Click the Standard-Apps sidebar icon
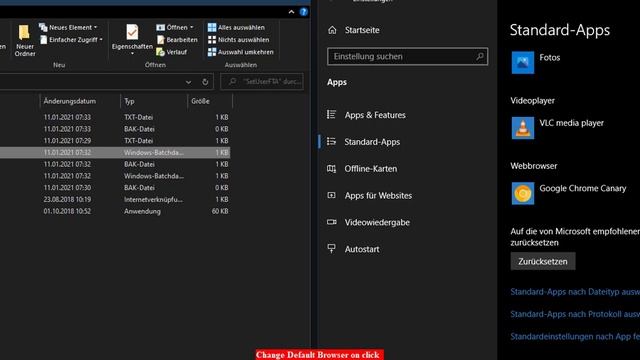Screen dimensions: 640x360 pyautogui.click(x=331, y=142)
